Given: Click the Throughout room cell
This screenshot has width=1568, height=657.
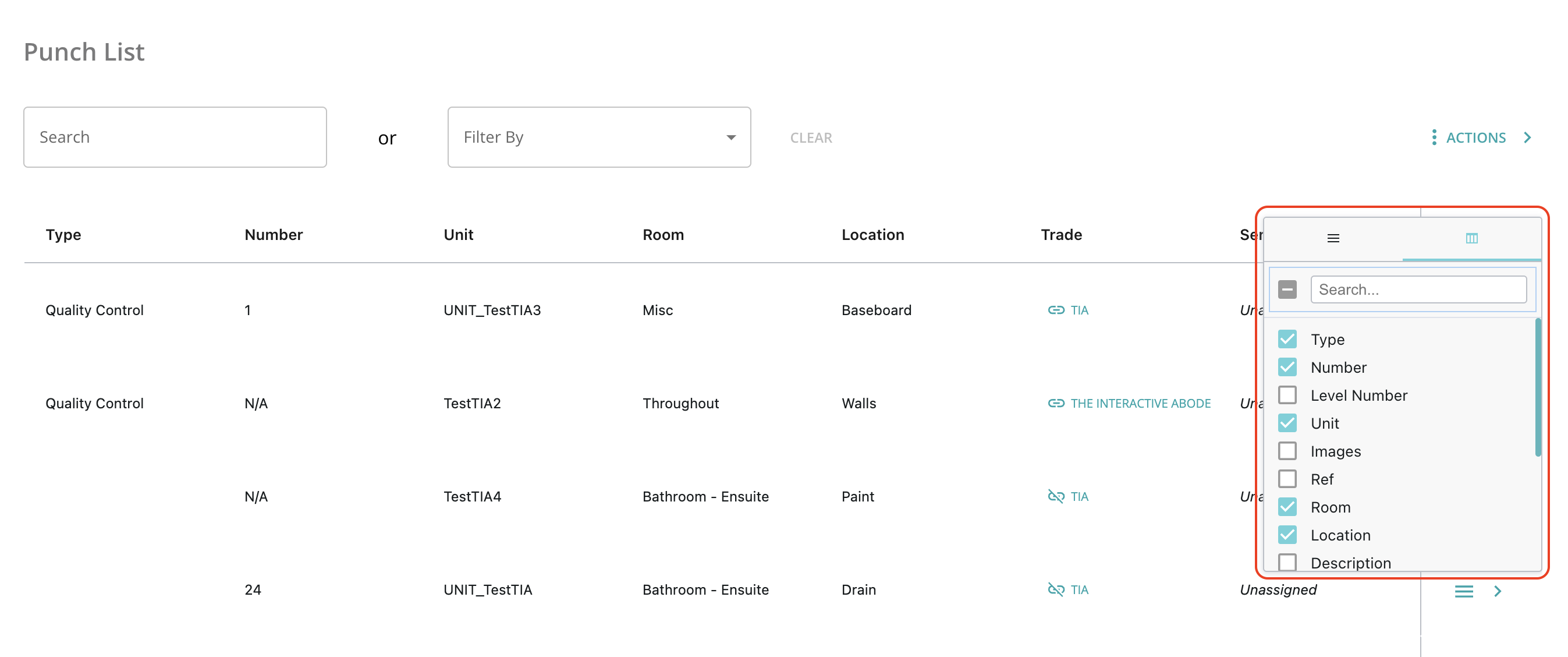Looking at the screenshot, I should coord(680,403).
